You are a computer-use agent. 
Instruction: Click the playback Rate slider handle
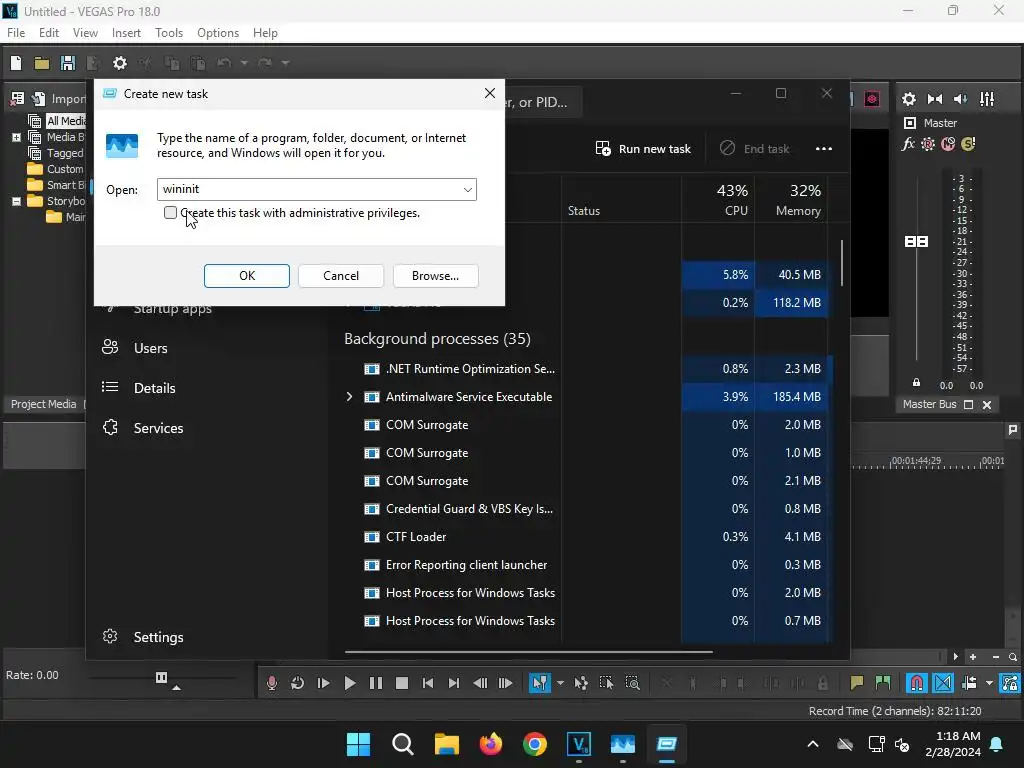click(161, 677)
